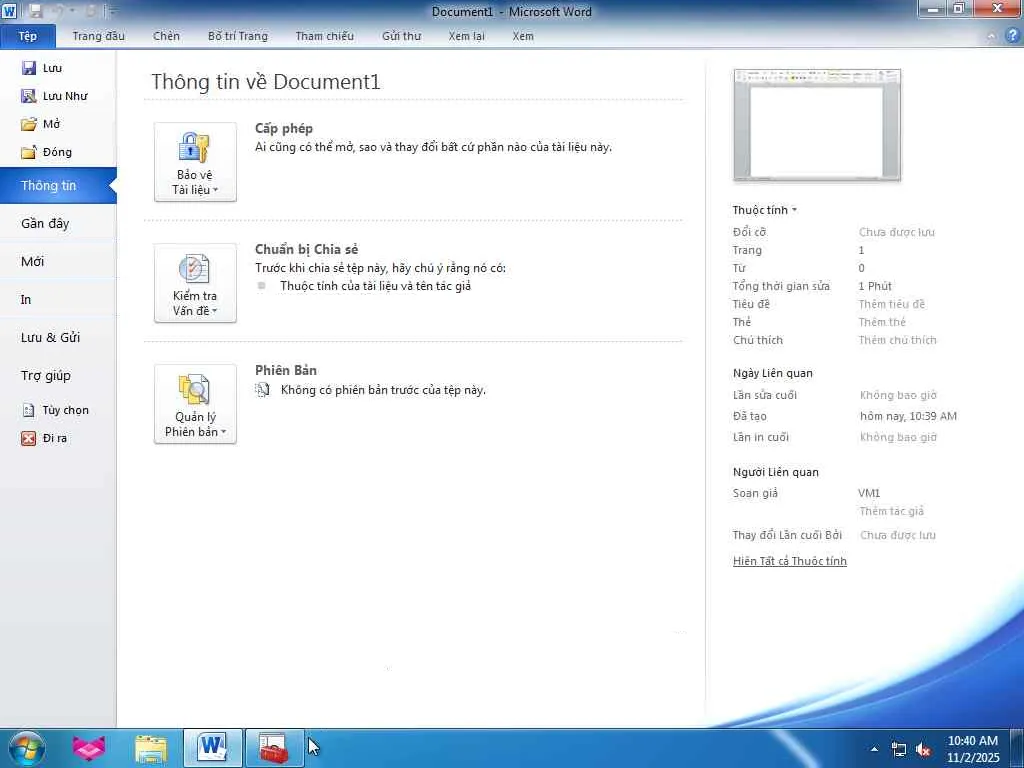Screen dimensions: 1024x768
Task: Select Mới (New) in sidebar
Action: tap(58, 261)
